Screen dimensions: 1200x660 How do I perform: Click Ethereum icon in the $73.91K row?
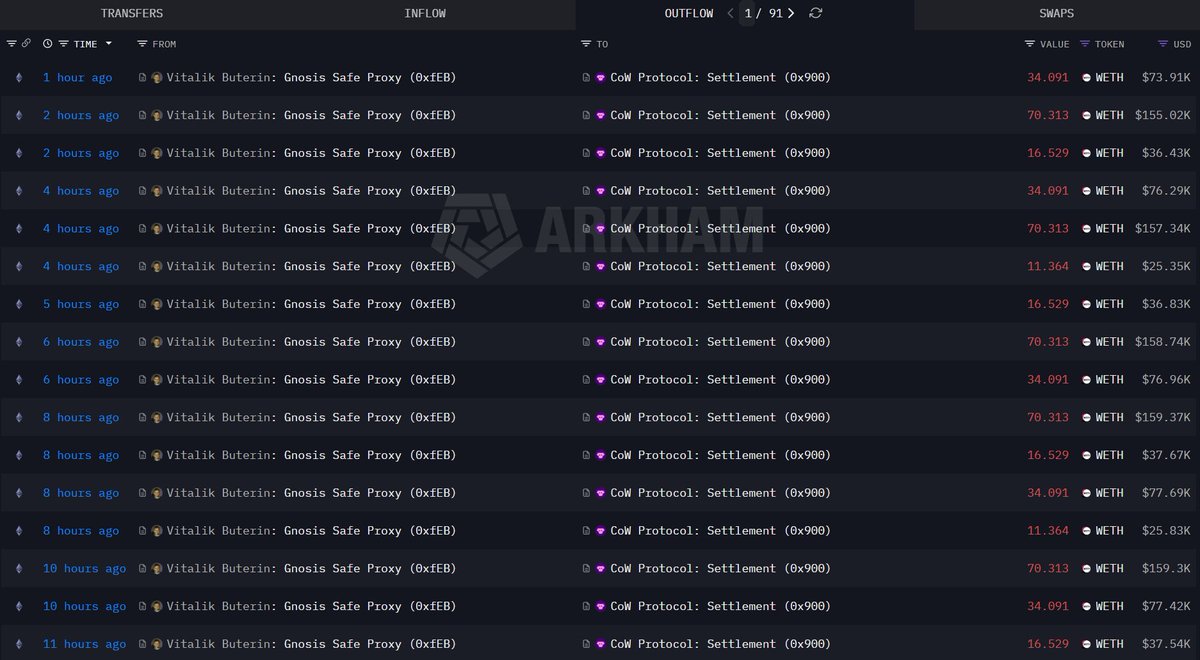tap(17, 77)
